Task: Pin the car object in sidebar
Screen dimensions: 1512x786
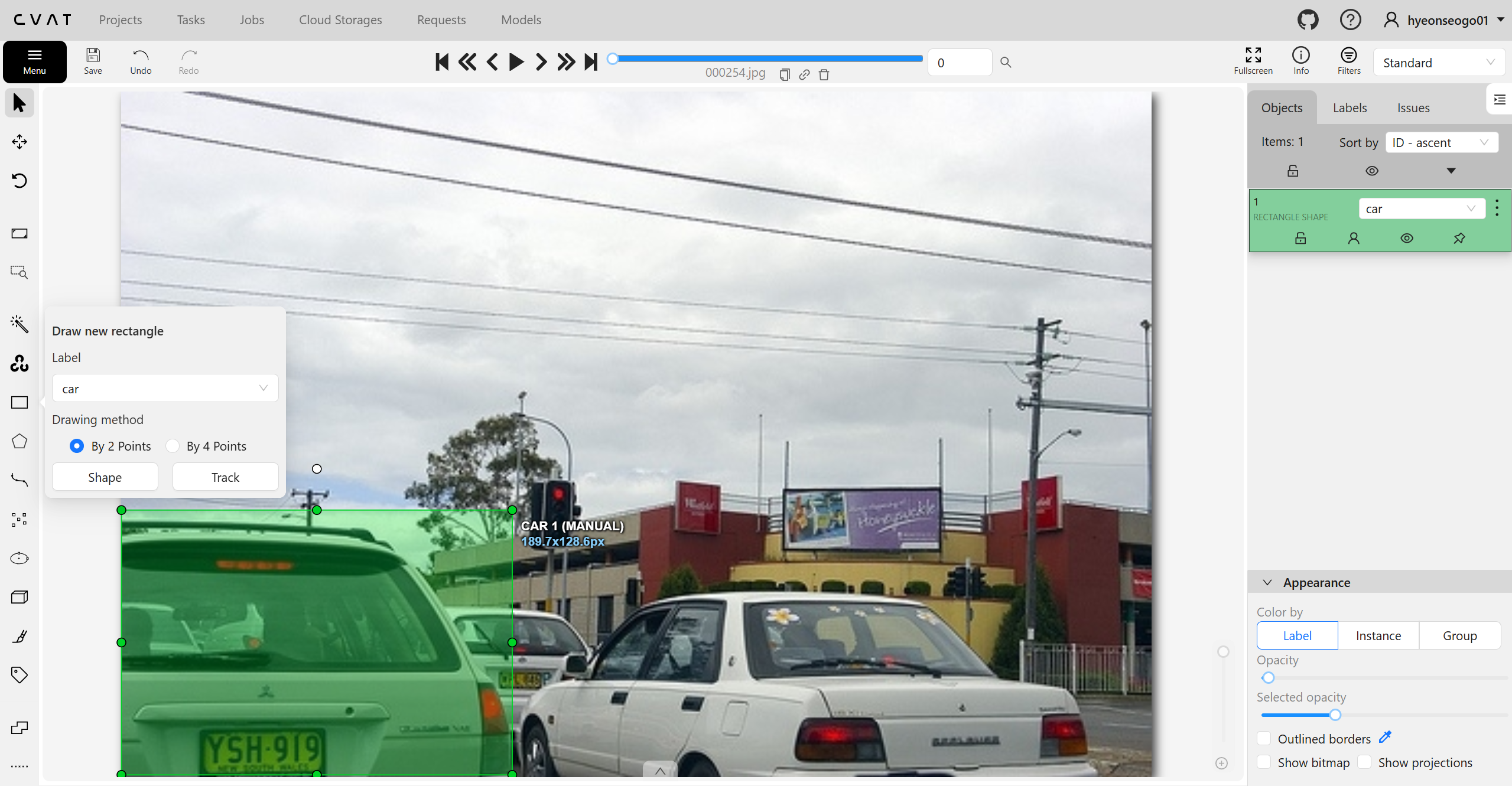Action: 1459,239
